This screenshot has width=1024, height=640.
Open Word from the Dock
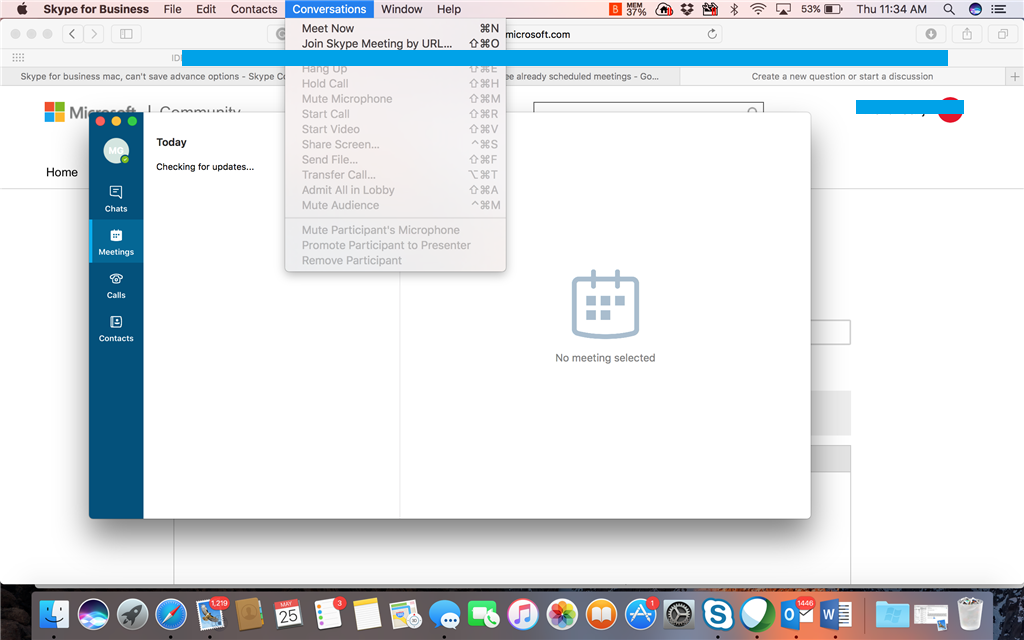pos(835,615)
